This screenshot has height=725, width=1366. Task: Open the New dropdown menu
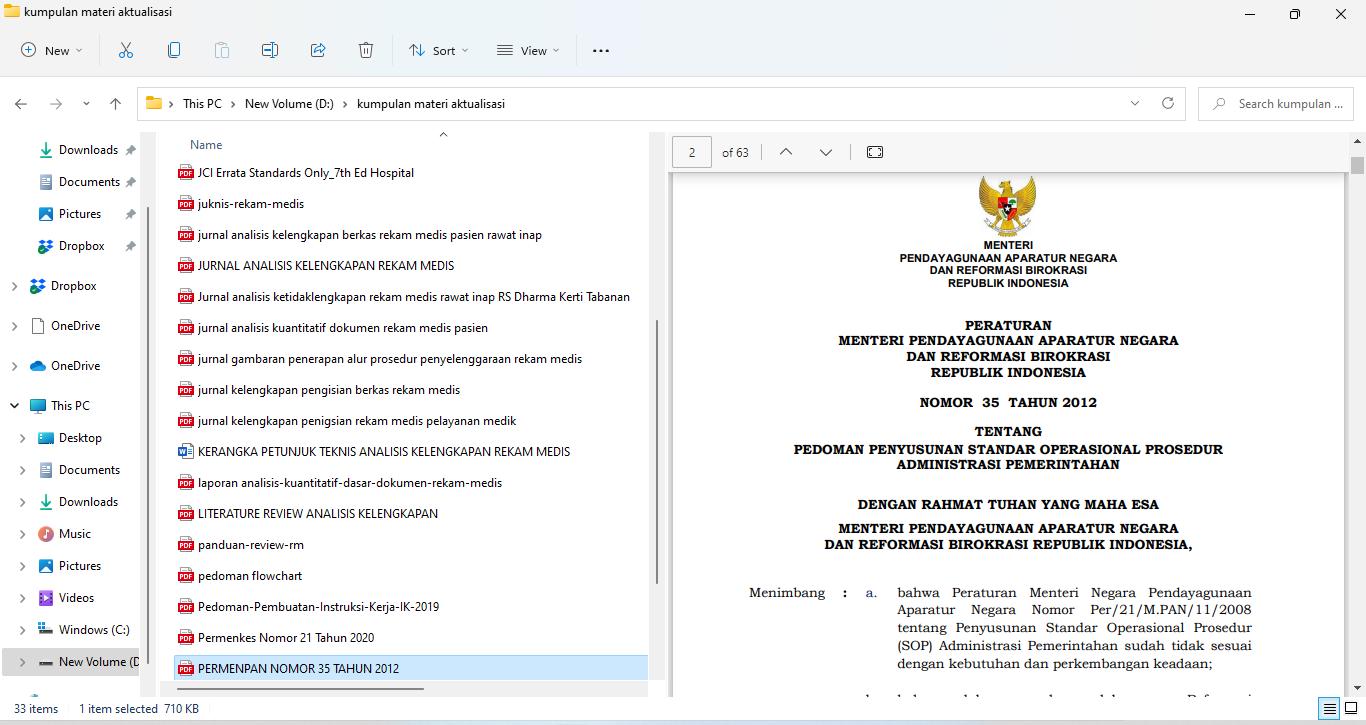tap(52, 51)
